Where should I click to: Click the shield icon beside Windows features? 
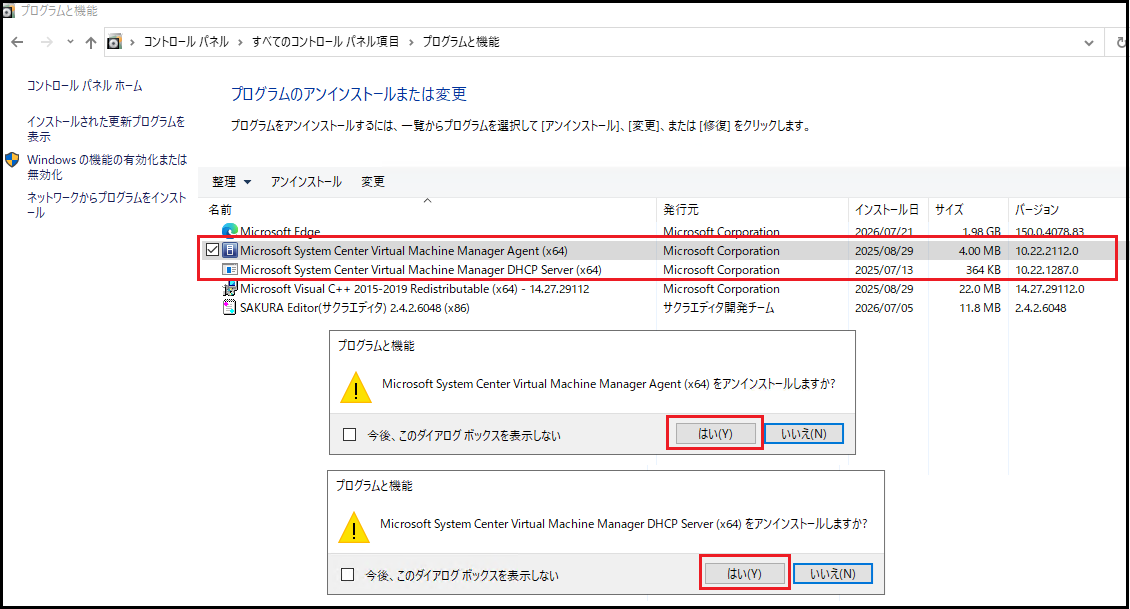click(12, 160)
